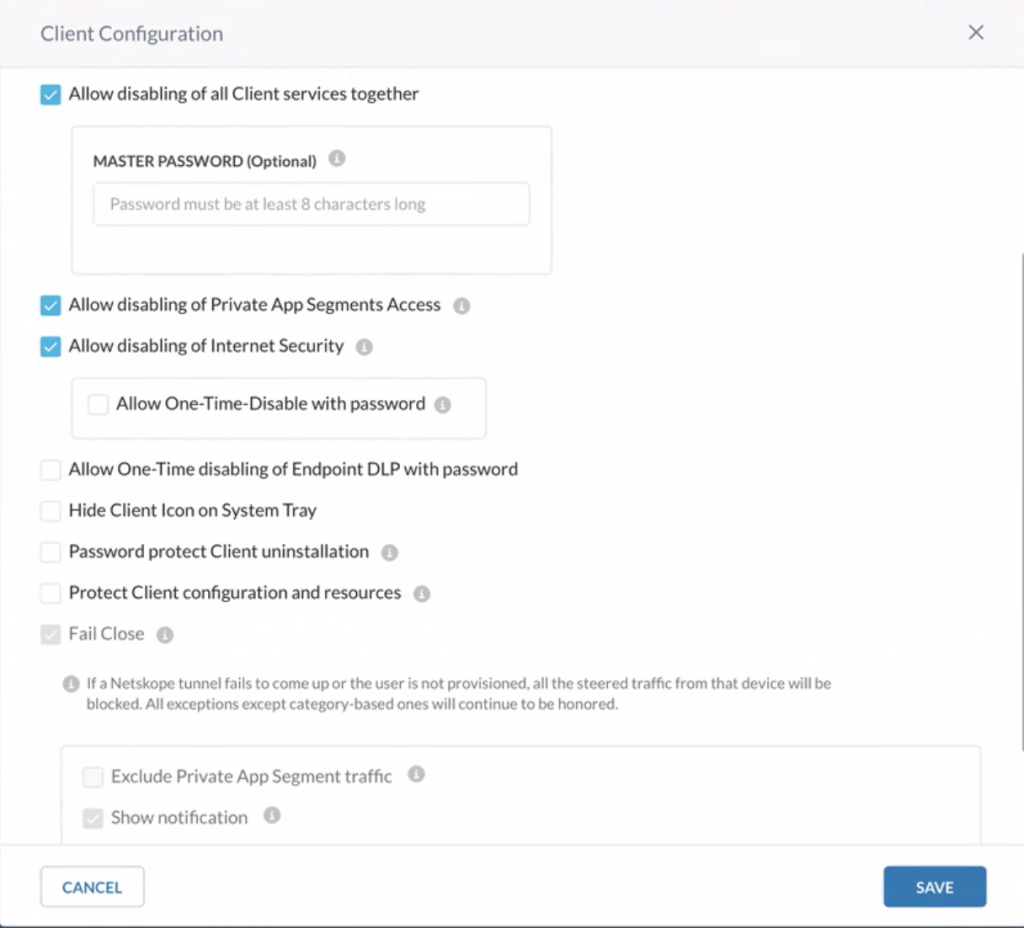Click info icon beside Master Password label
The height and width of the screenshot is (928, 1024).
(337, 159)
